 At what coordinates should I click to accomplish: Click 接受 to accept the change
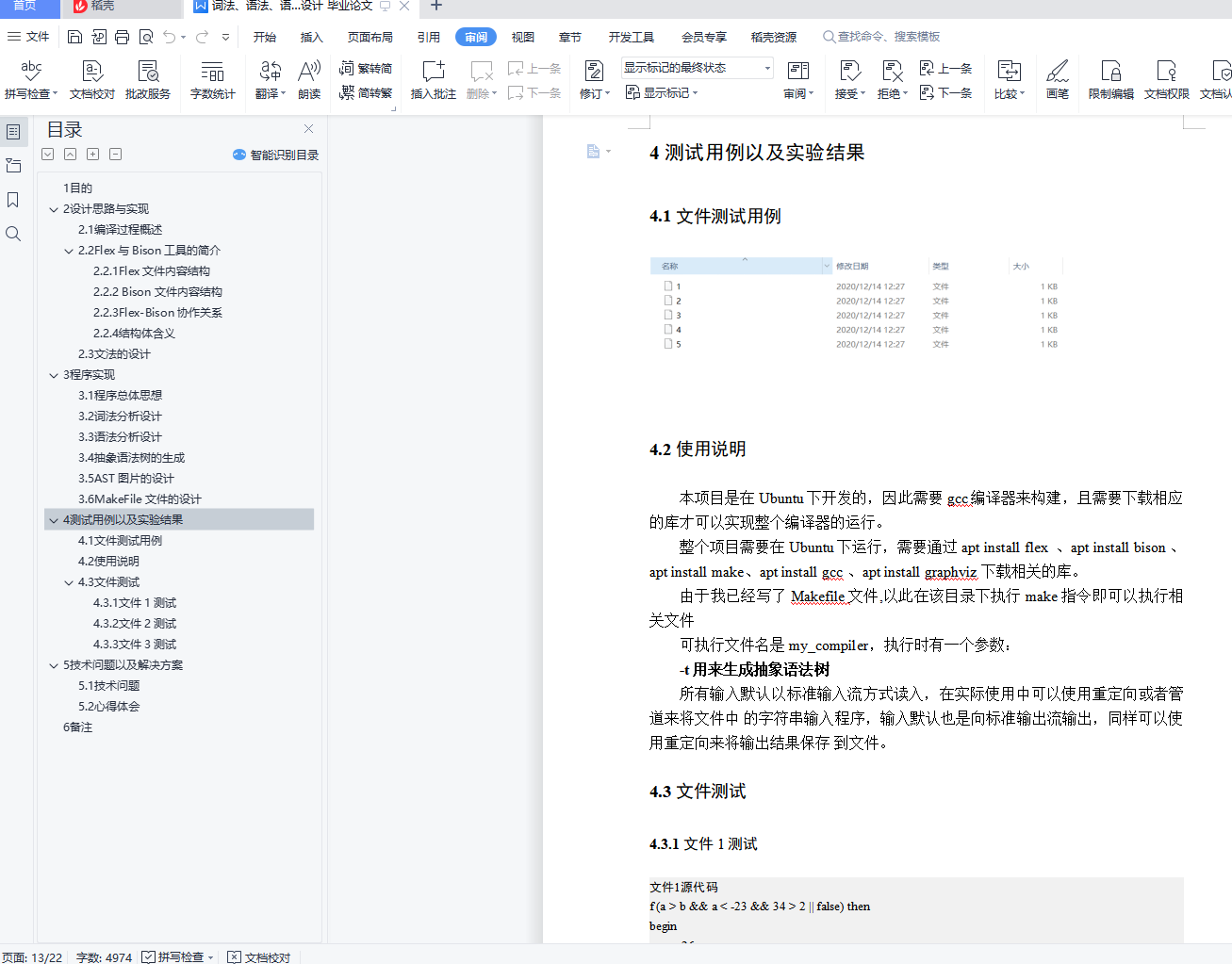(x=850, y=80)
